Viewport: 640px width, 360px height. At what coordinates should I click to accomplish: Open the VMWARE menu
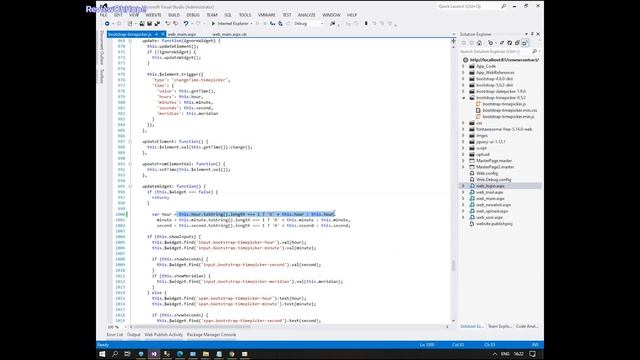tap(267, 15)
